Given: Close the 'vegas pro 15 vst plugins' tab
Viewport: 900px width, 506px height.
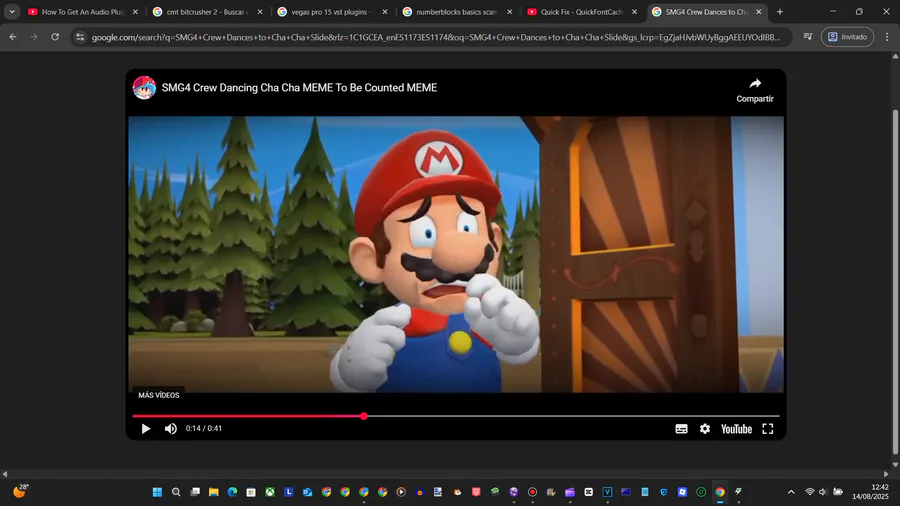Looking at the screenshot, I should coord(385,11).
